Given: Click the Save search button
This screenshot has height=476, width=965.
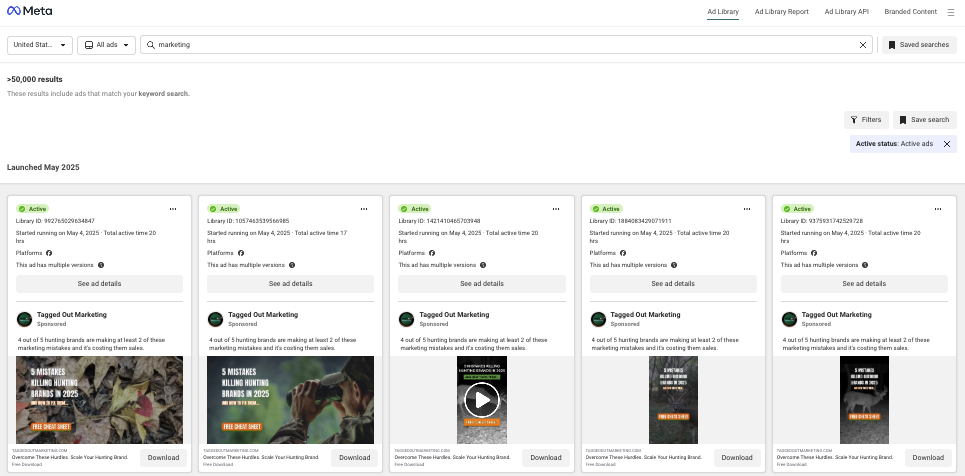Looking at the screenshot, I should pos(925,120).
